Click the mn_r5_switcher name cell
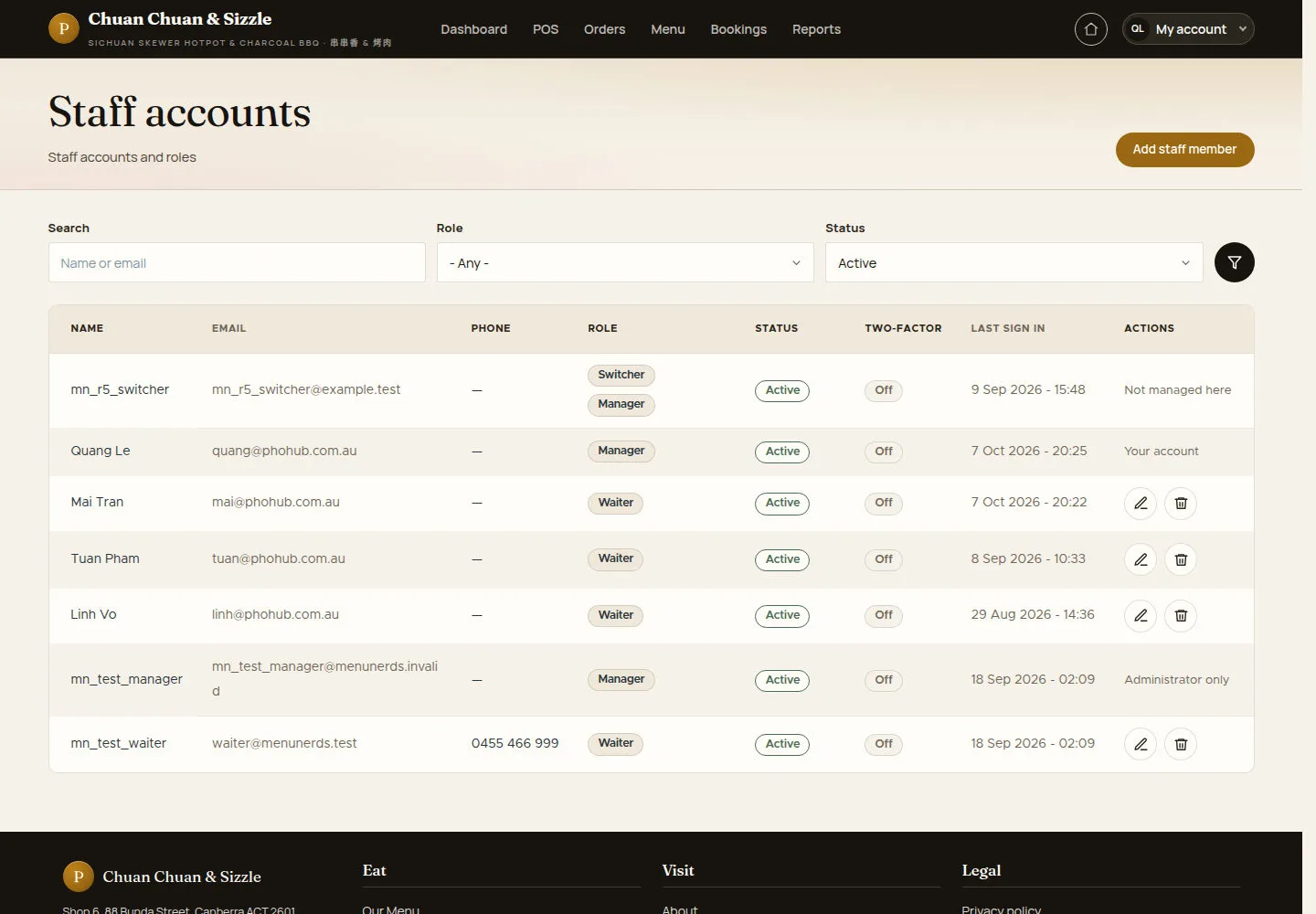The height and width of the screenshot is (914, 1316). [x=120, y=389]
